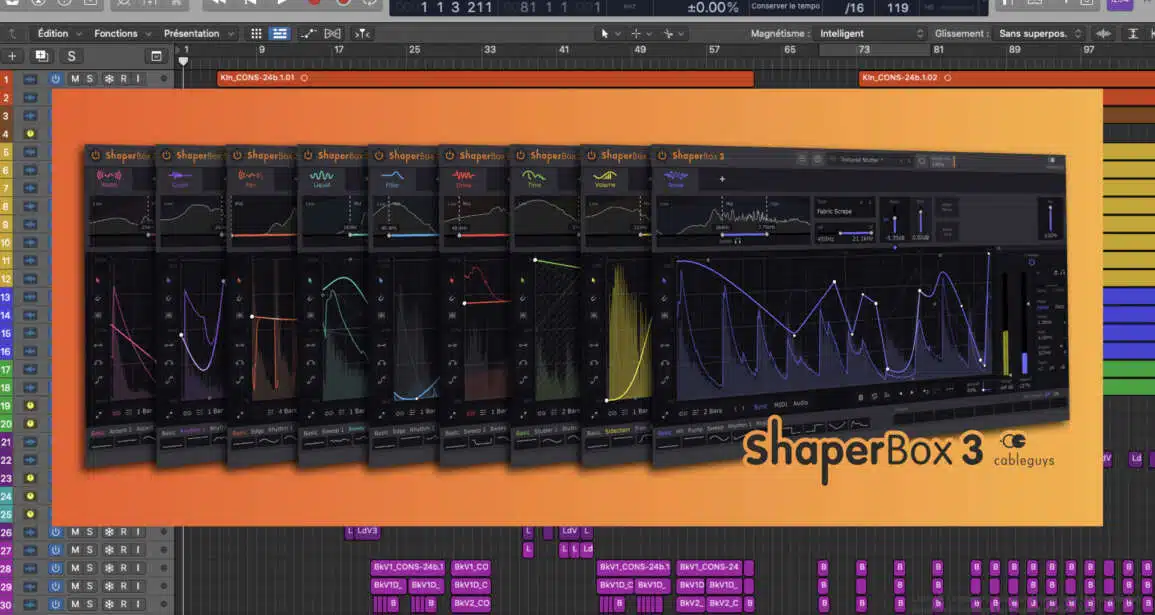
Task: Enable Flex with the Flex icon
Action: click(333, 33)
